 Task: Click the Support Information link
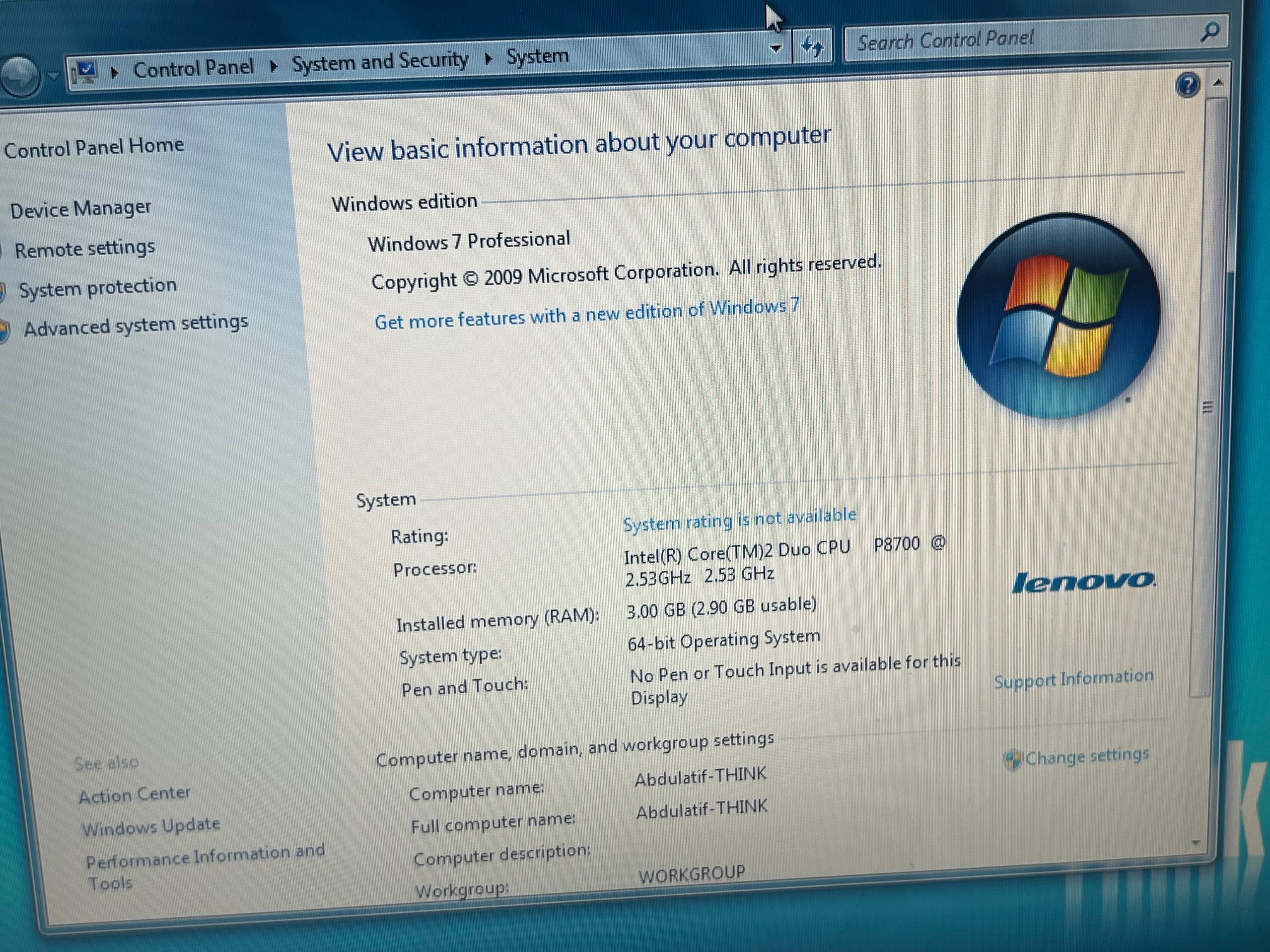click(x=1073, y=679)
